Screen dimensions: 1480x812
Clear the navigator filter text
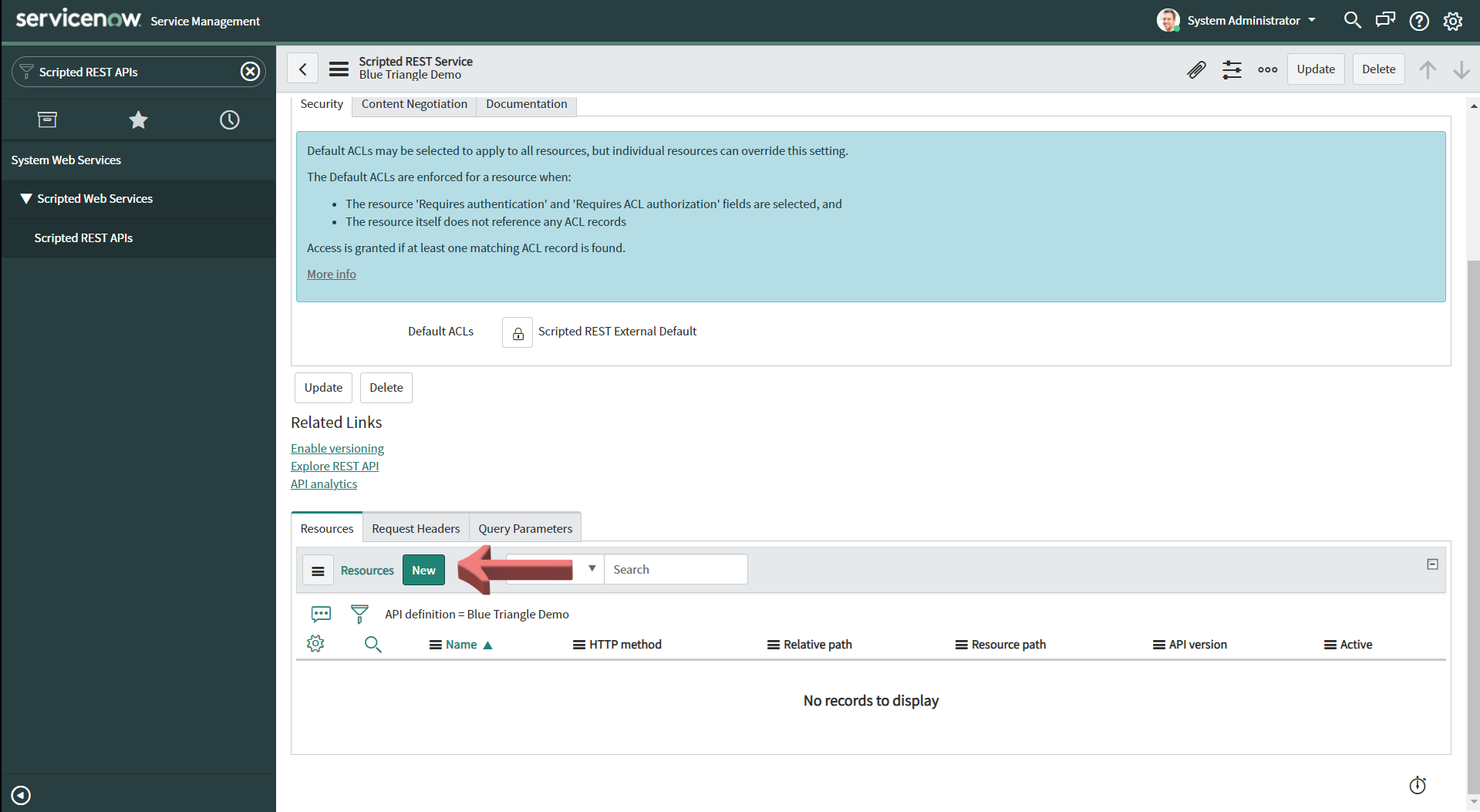(250, 72)
